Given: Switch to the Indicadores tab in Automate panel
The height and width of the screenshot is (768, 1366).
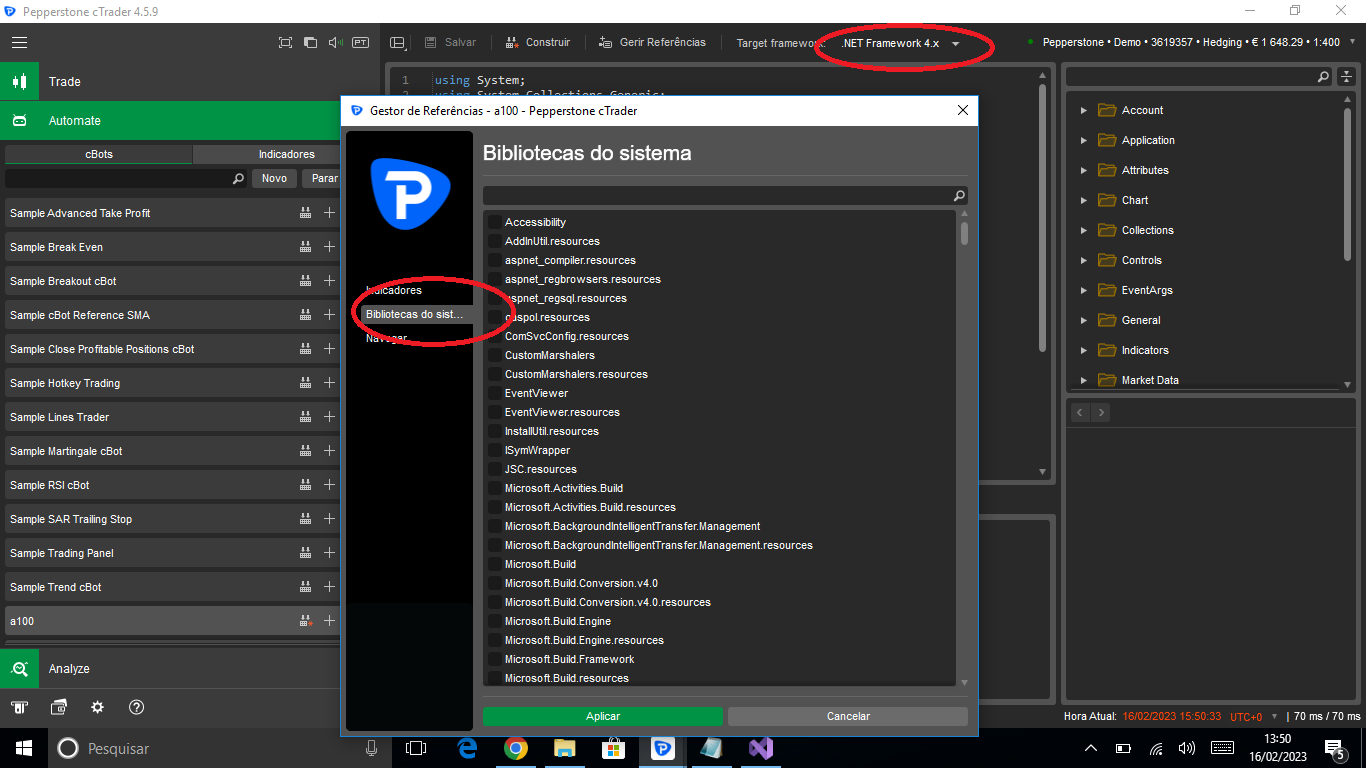Looking at the screenshot, I should coord(267,154).
